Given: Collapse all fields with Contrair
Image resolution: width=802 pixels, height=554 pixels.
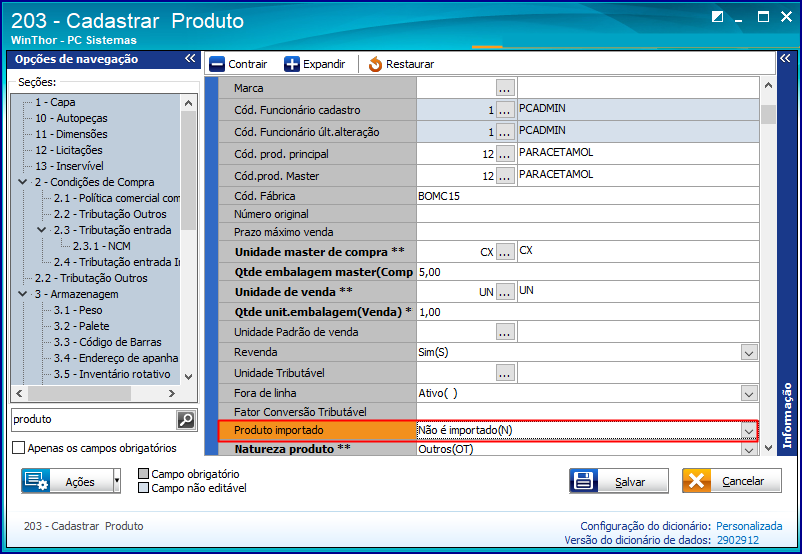Looking at the screenshot, I should pyautogui.click(x=238, y=64).
